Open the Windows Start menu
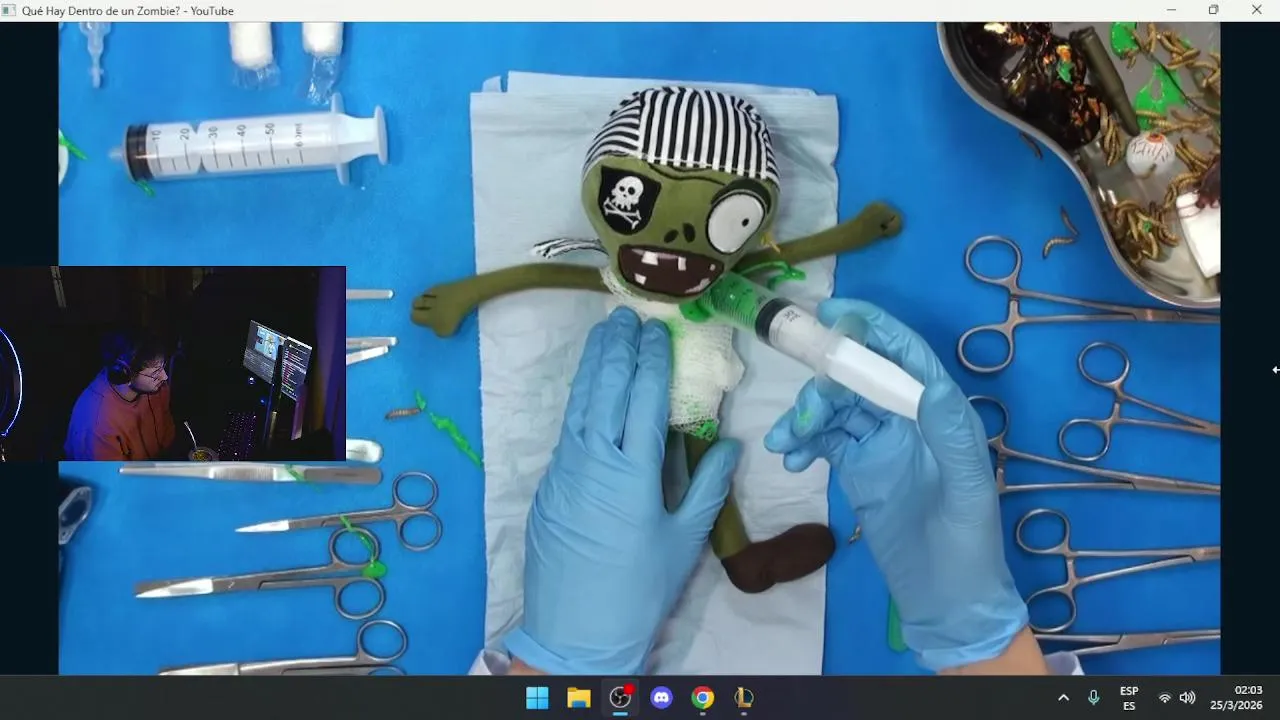 (x=537, y=698)
